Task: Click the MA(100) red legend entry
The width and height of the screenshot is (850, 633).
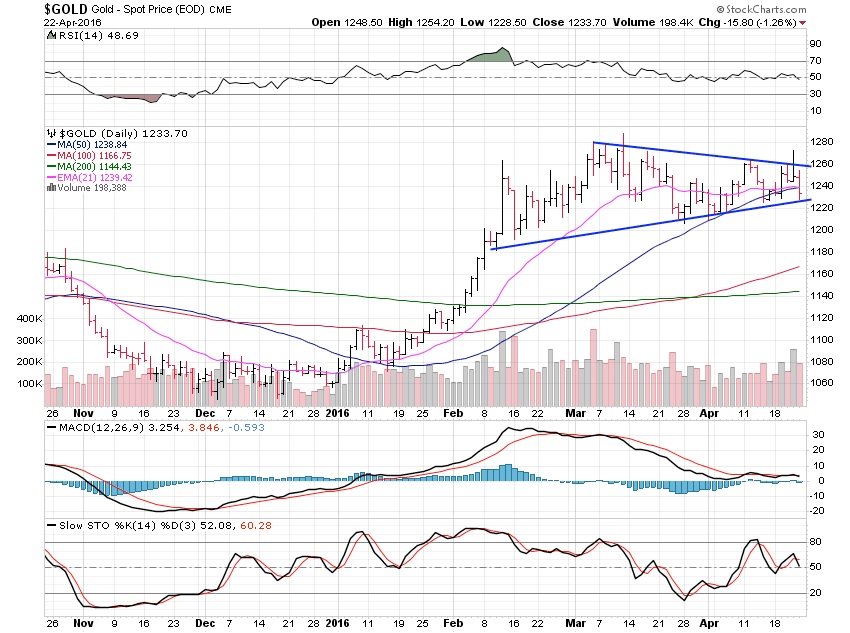Action: point(89,156)
